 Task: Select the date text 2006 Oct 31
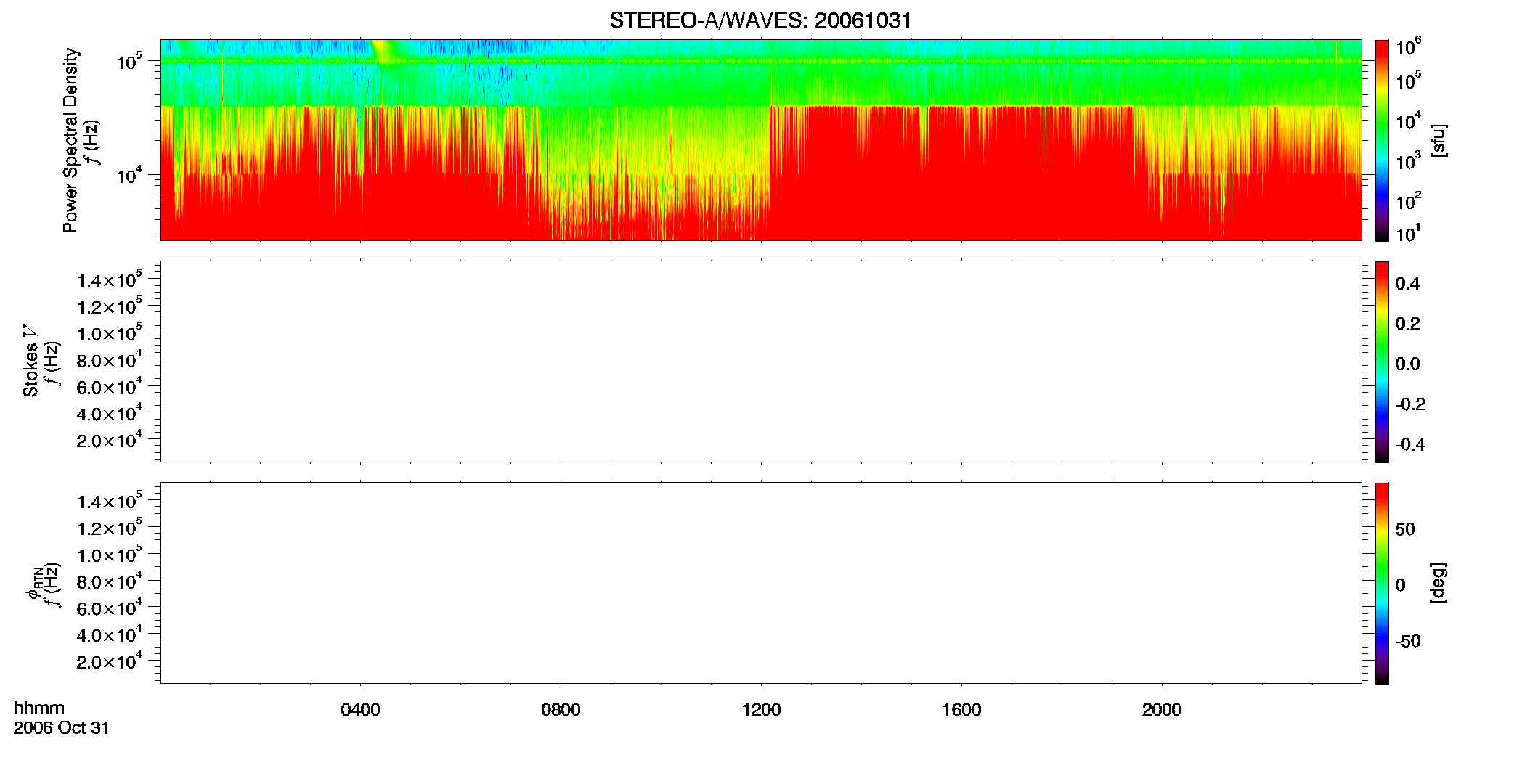point(62,728)
